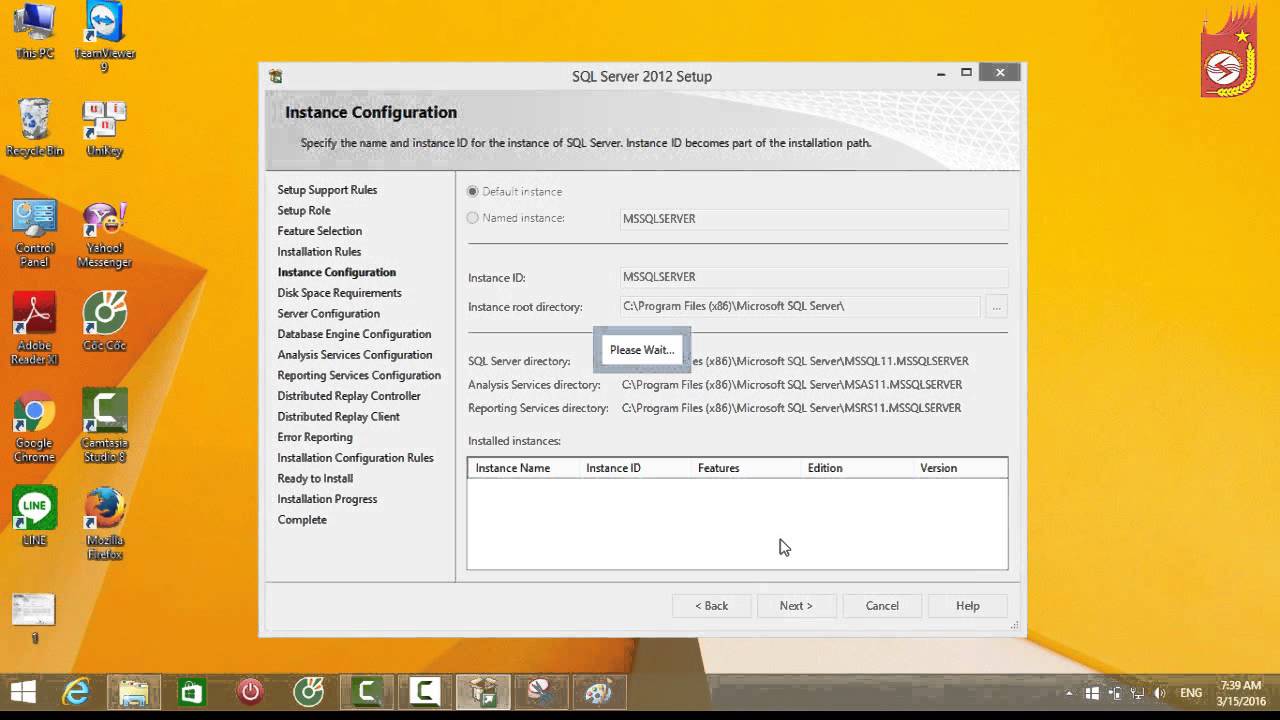Open Windows Store from taskbar
The image size is (1280, 720).
coord(192,692)
